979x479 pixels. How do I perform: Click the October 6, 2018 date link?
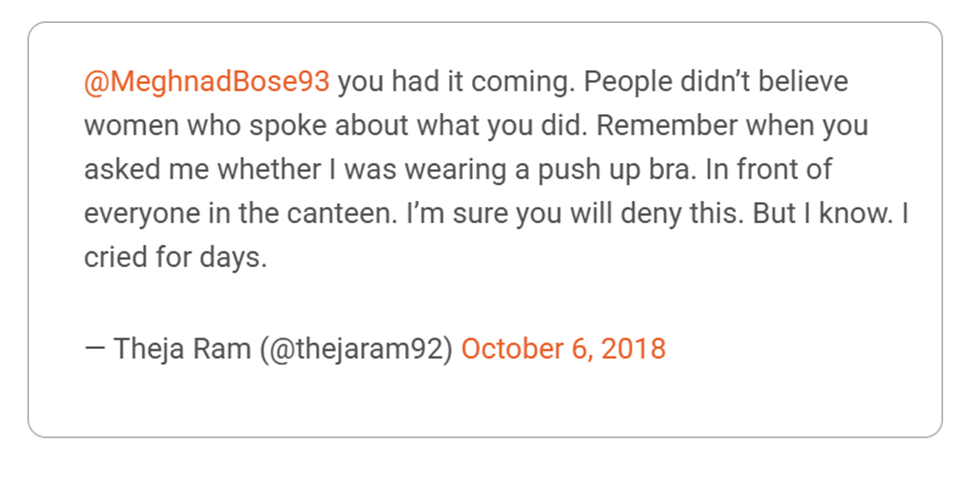pyautogui.click(x=563, y=349)
